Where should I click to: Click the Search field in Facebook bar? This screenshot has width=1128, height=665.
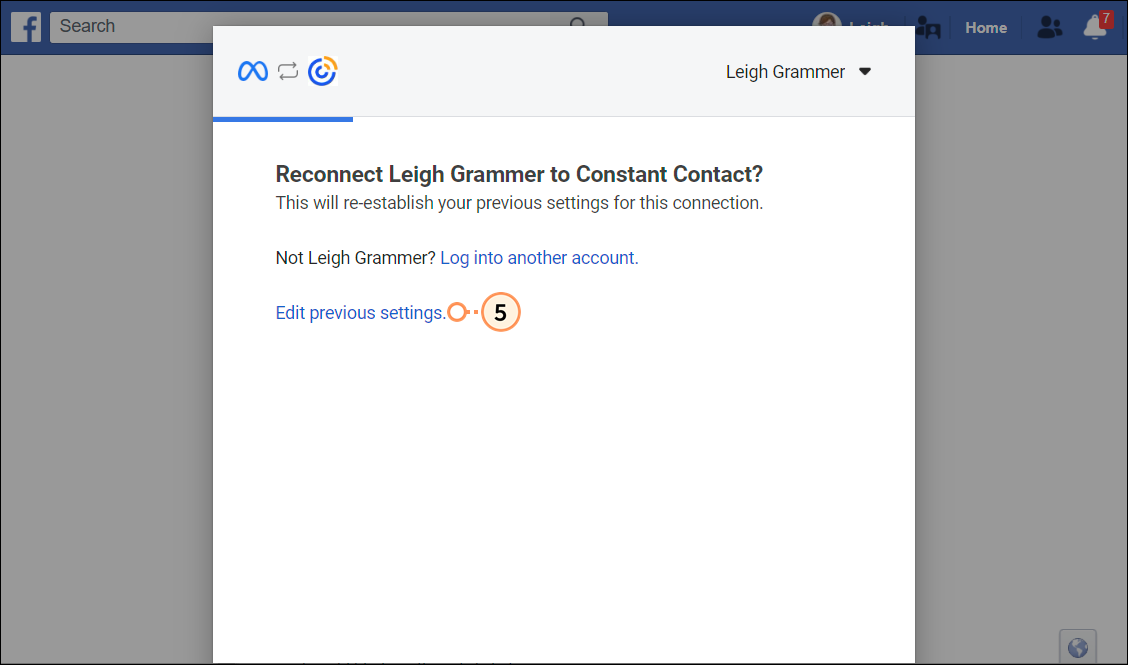[x=329, y=27]
